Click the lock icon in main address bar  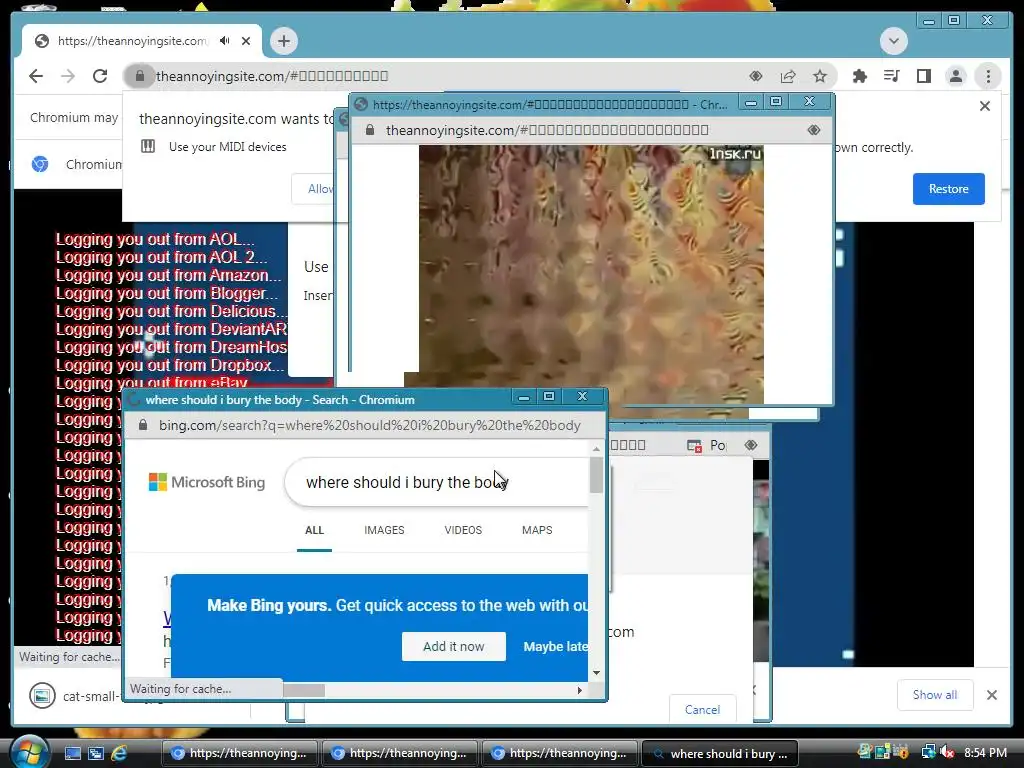tap(139, 76)
